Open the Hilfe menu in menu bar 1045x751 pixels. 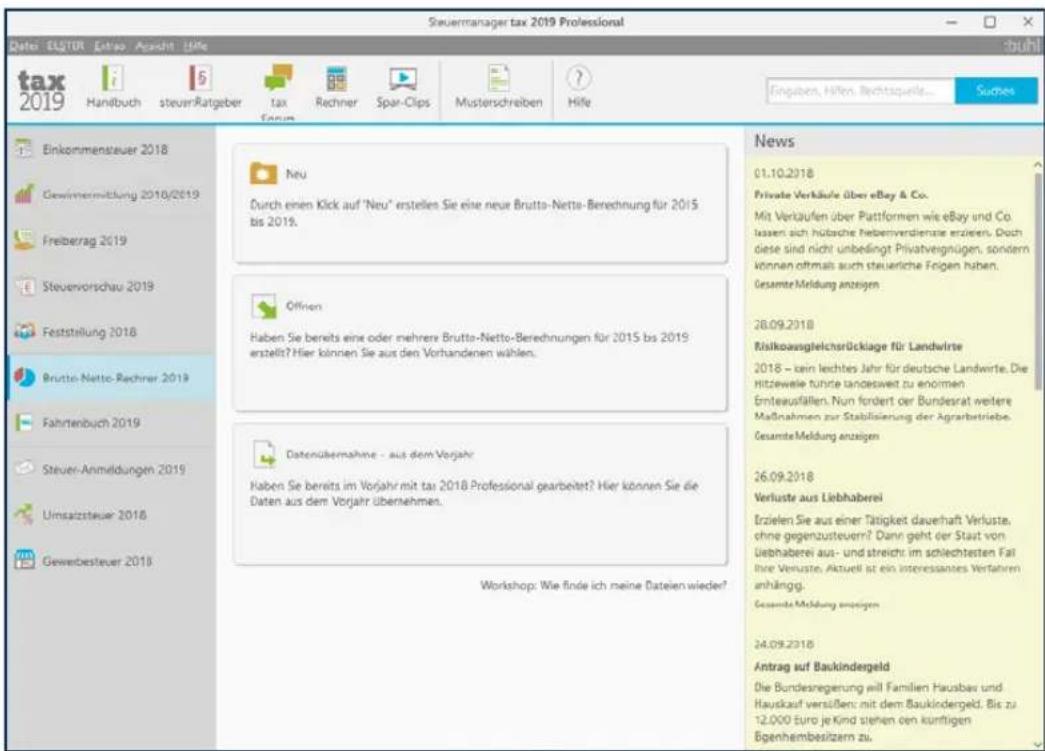195,46
